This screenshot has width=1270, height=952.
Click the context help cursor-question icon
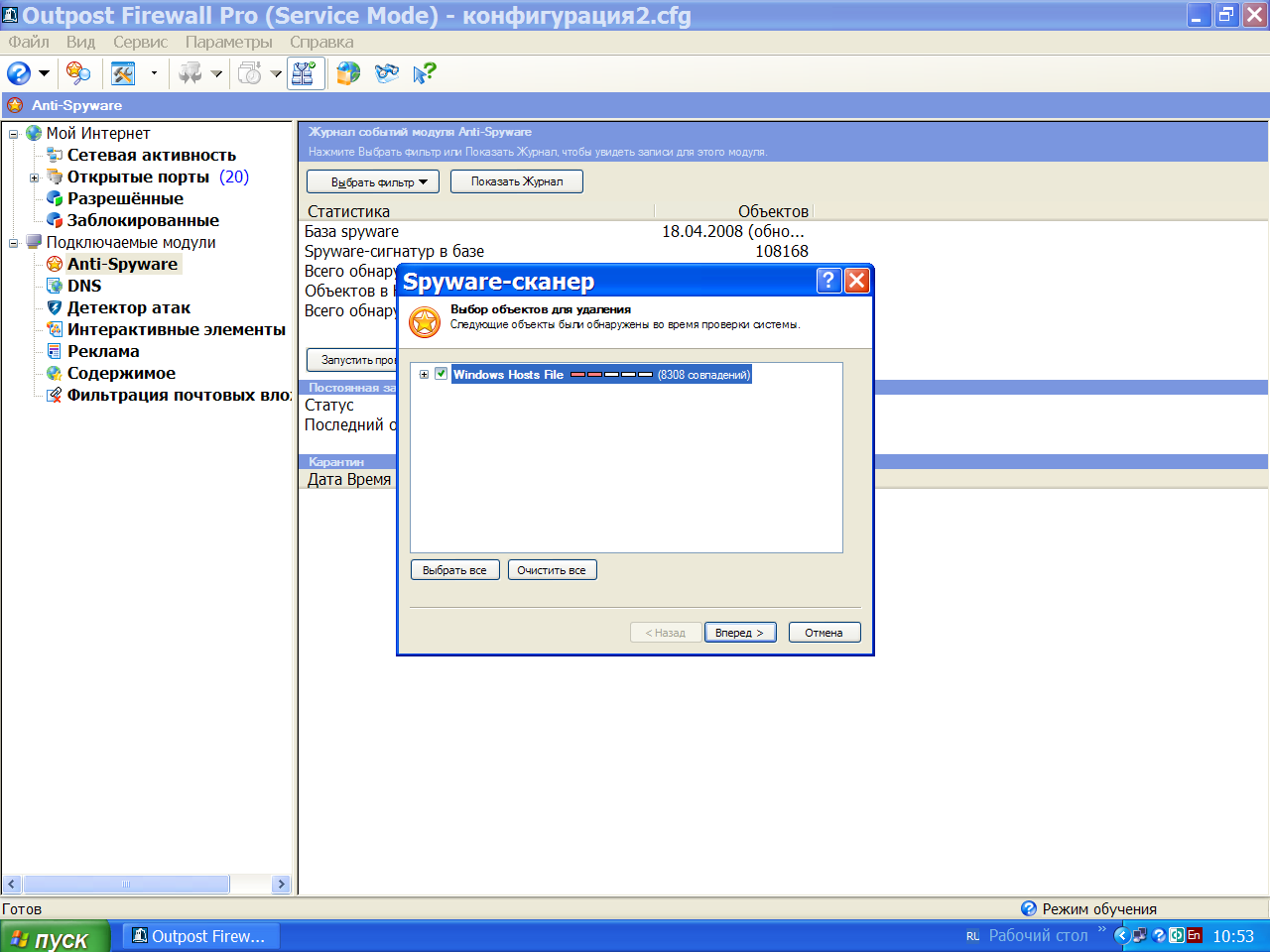(x=425, y=73)
